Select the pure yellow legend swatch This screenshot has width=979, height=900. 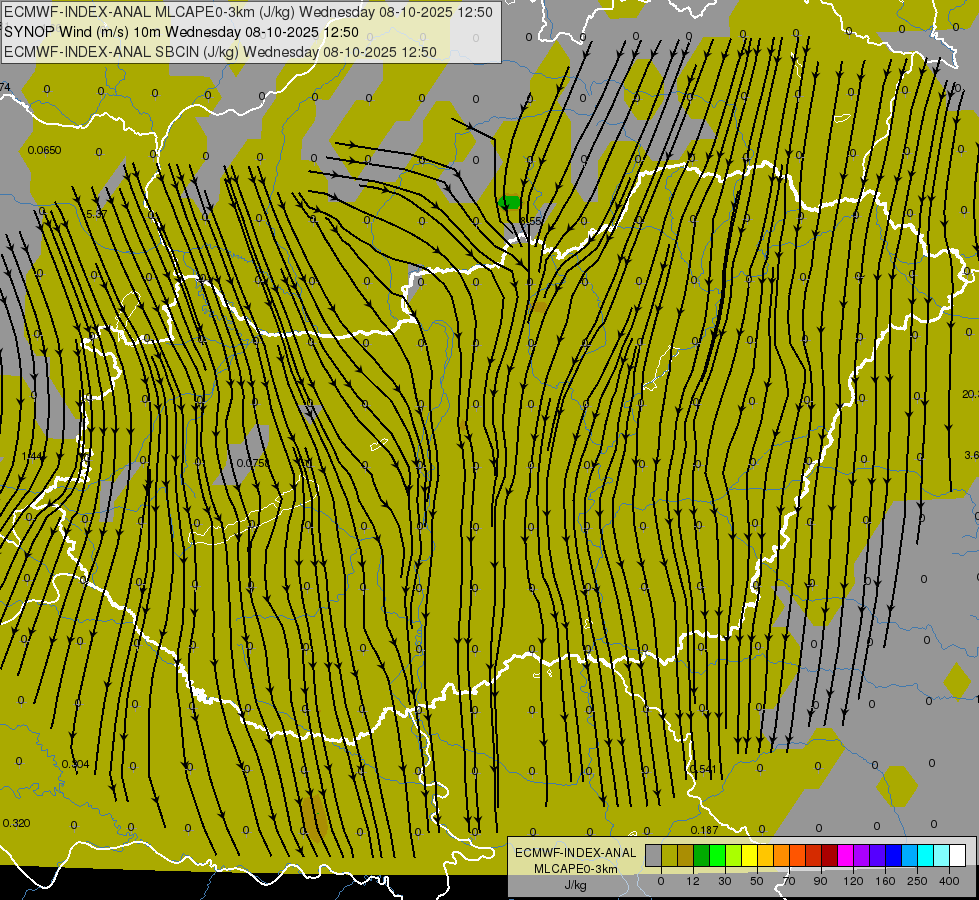coord(750,855)
